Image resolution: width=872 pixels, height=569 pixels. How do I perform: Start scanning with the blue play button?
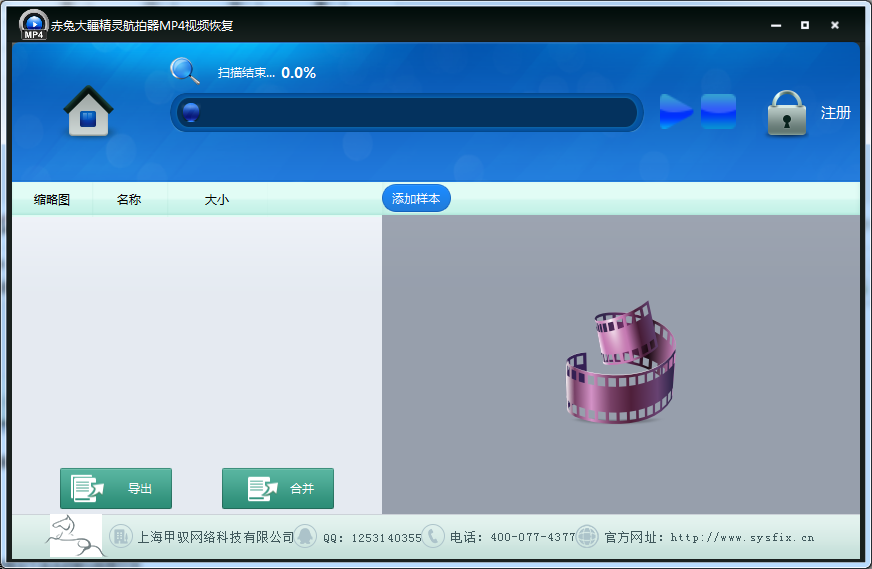click(x=676, y=111)
